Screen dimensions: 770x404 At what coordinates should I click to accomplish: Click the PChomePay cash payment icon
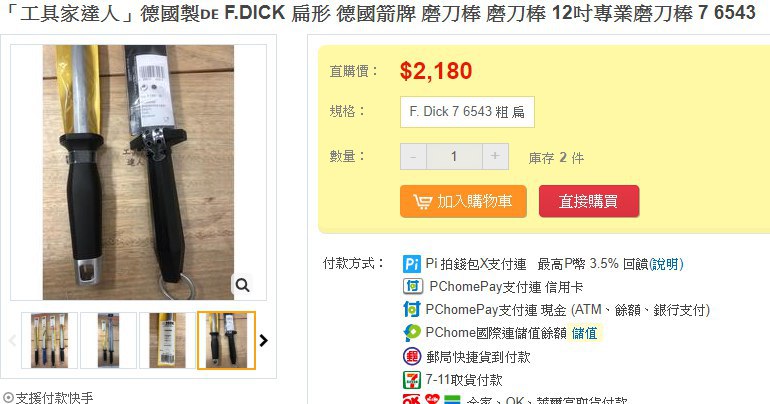[x=412, y=309]
